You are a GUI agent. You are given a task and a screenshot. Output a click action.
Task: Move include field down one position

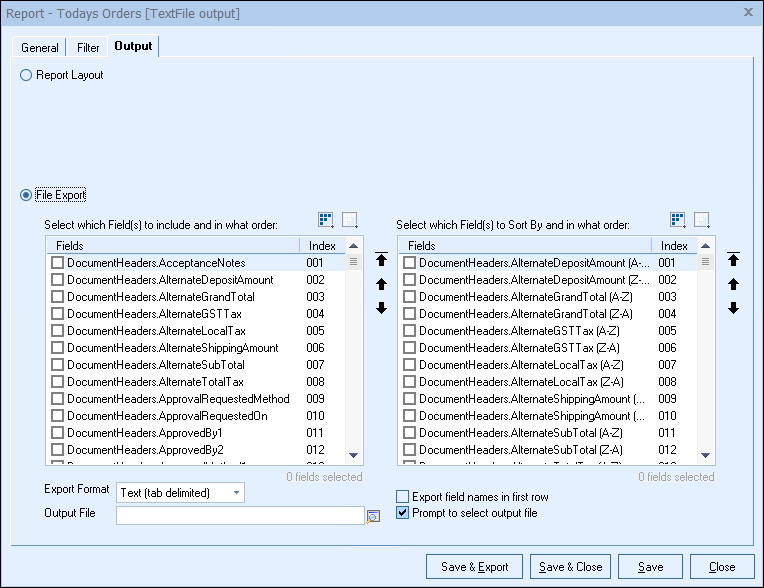pyautogui.click(x=381, y=308)
